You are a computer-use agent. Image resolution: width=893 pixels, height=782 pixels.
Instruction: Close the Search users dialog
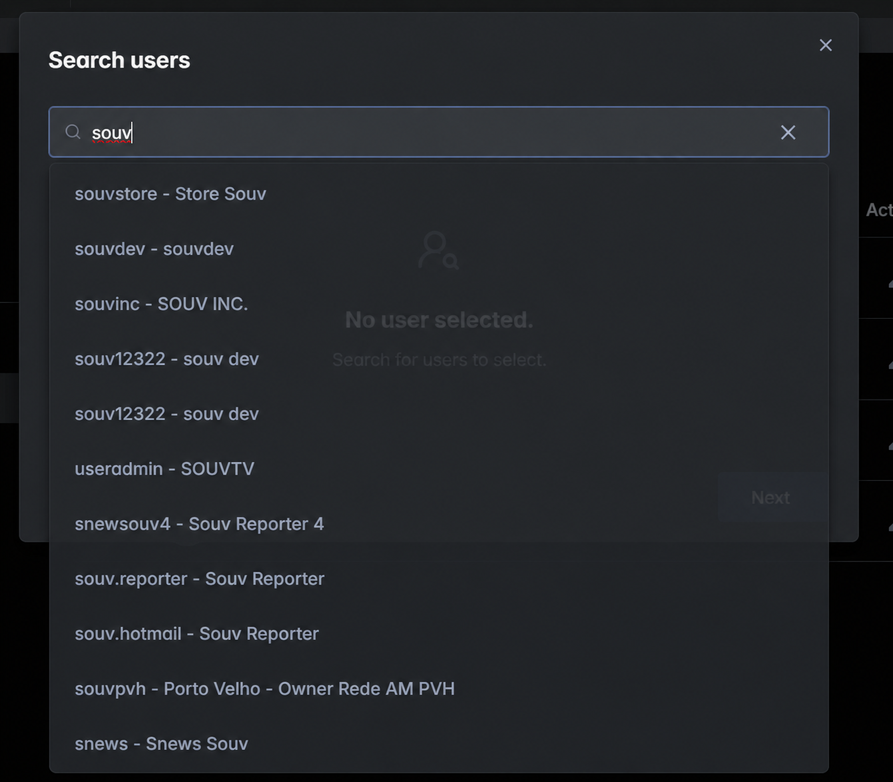825,46
